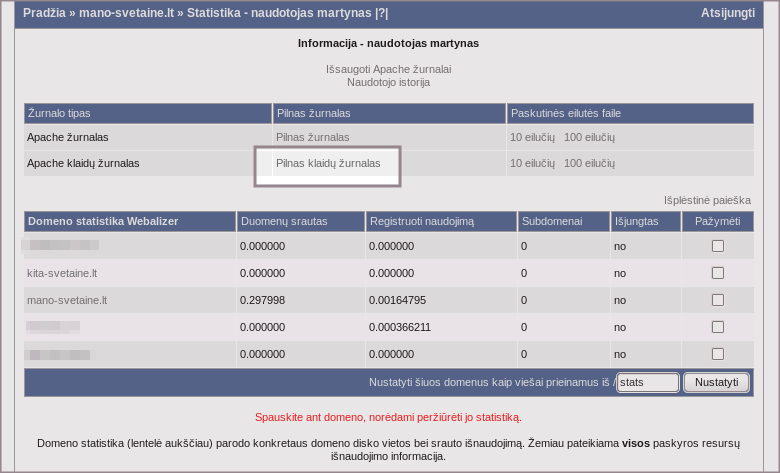This screenshot has width=780, height=473.
Task: Open Pilnas žurnalas for Apache log
Action: pyautogui.click(x=312, y=137)
